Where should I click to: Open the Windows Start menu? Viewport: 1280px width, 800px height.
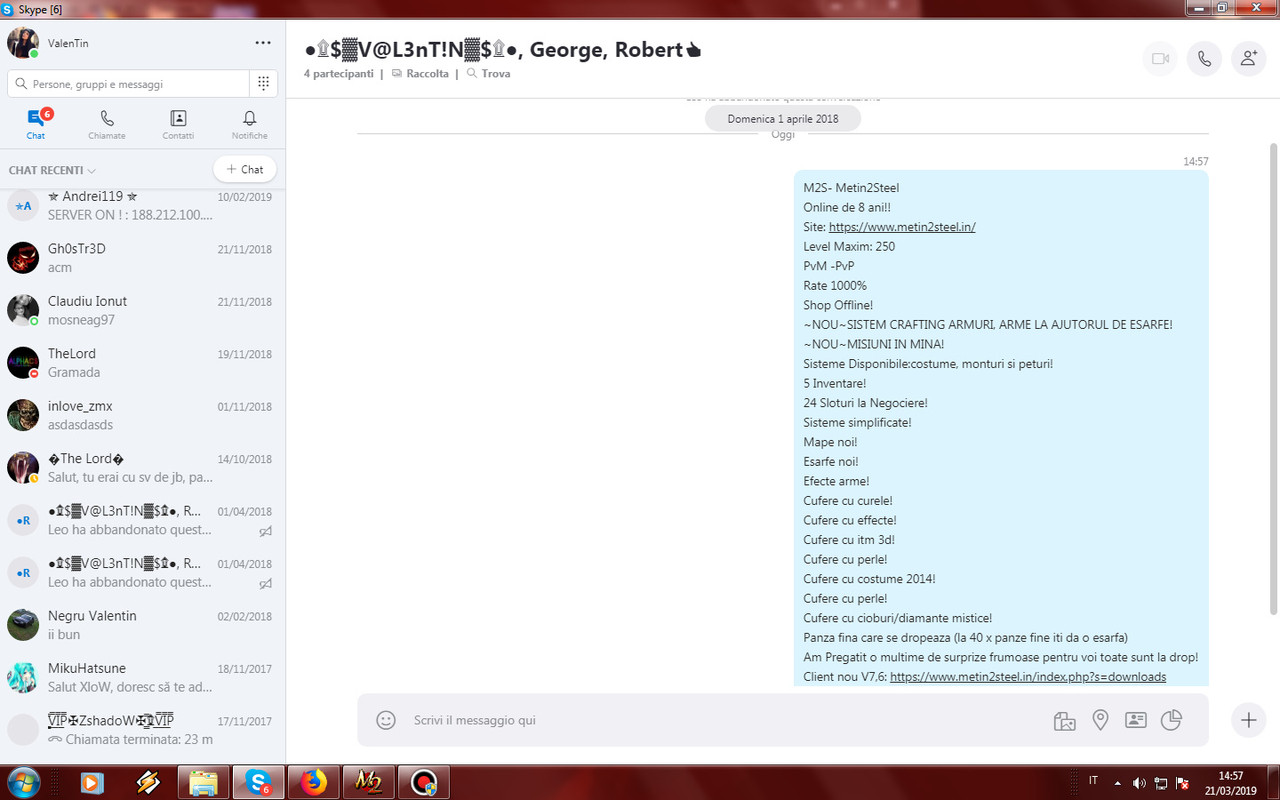pos(22,782)
